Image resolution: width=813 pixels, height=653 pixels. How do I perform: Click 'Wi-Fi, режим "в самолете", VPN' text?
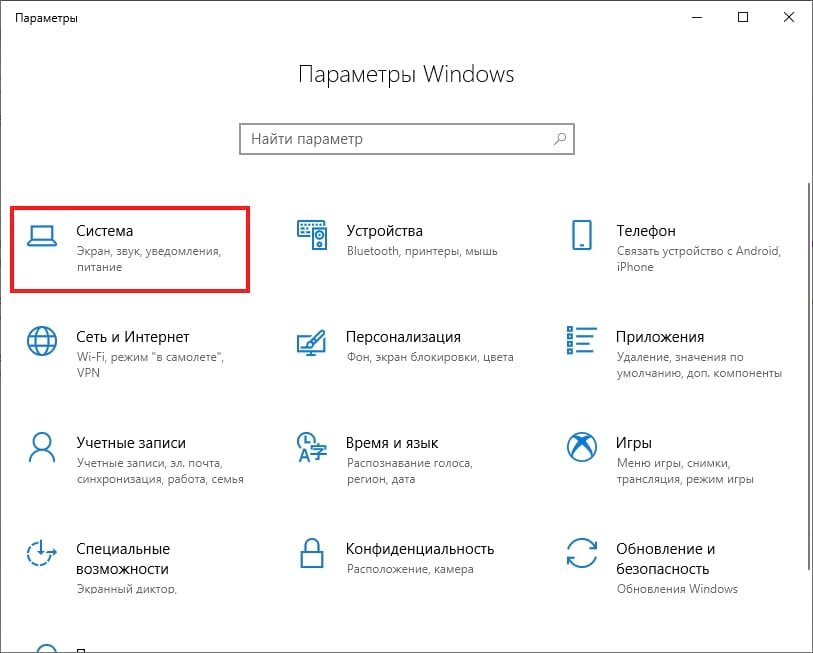(150, 365)
